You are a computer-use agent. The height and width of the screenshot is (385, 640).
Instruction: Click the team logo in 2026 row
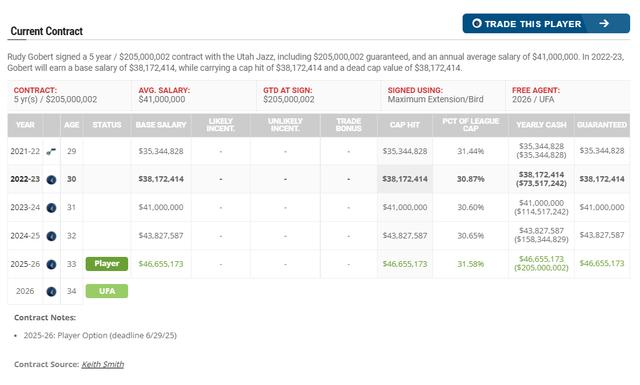pos(51,292)
